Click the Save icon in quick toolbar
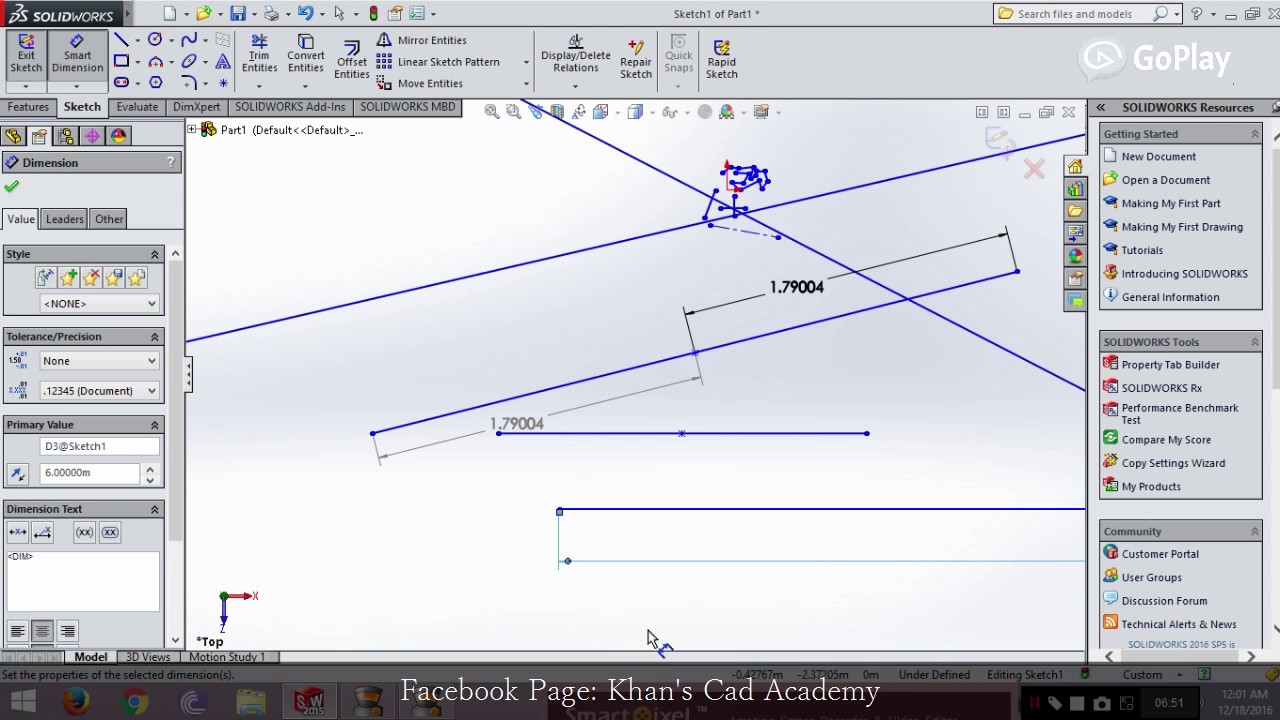This screenshot has width=1280, height=720. (237, 13)
